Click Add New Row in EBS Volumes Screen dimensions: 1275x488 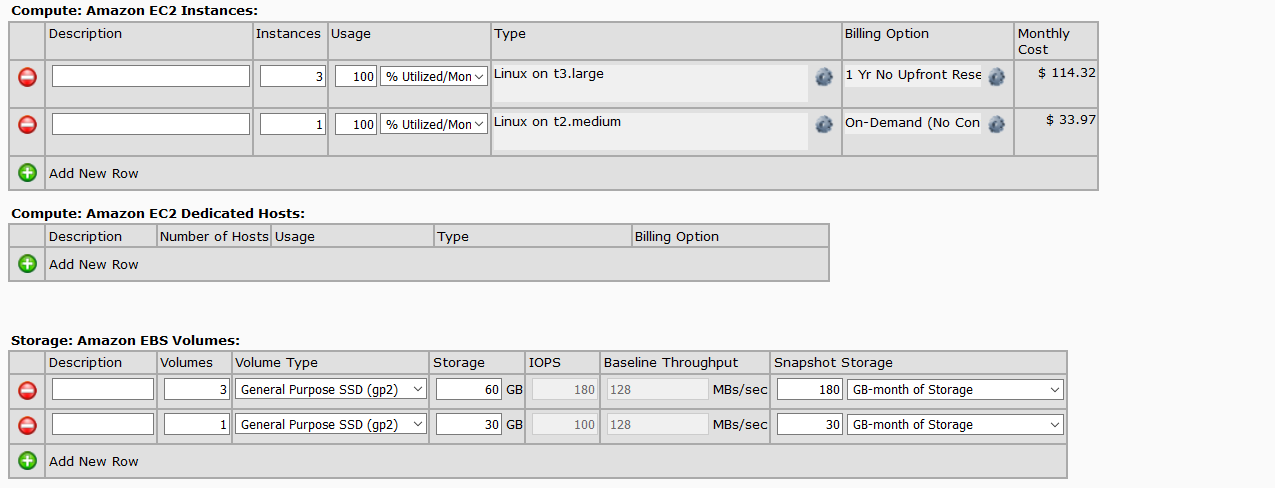[x=94, y=461]
